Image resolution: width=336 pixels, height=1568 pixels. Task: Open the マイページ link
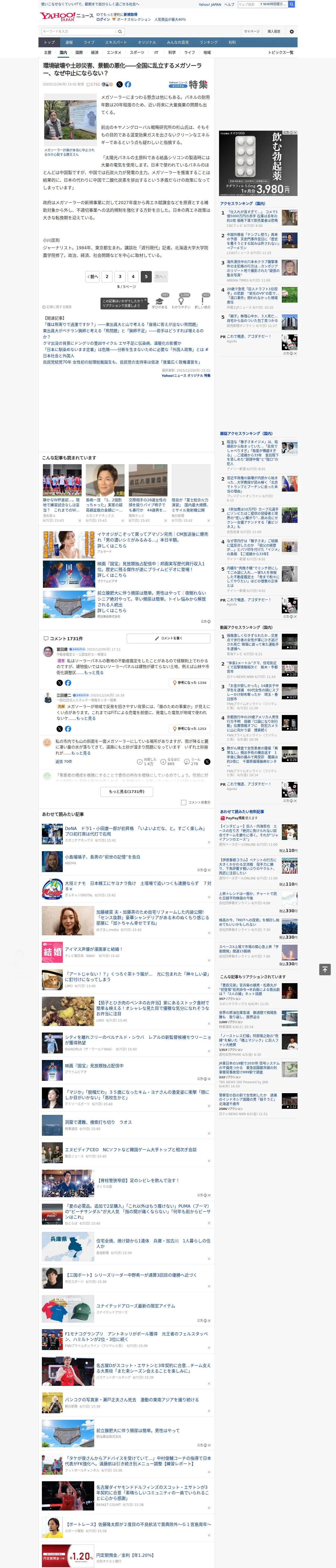coord(251,31)
